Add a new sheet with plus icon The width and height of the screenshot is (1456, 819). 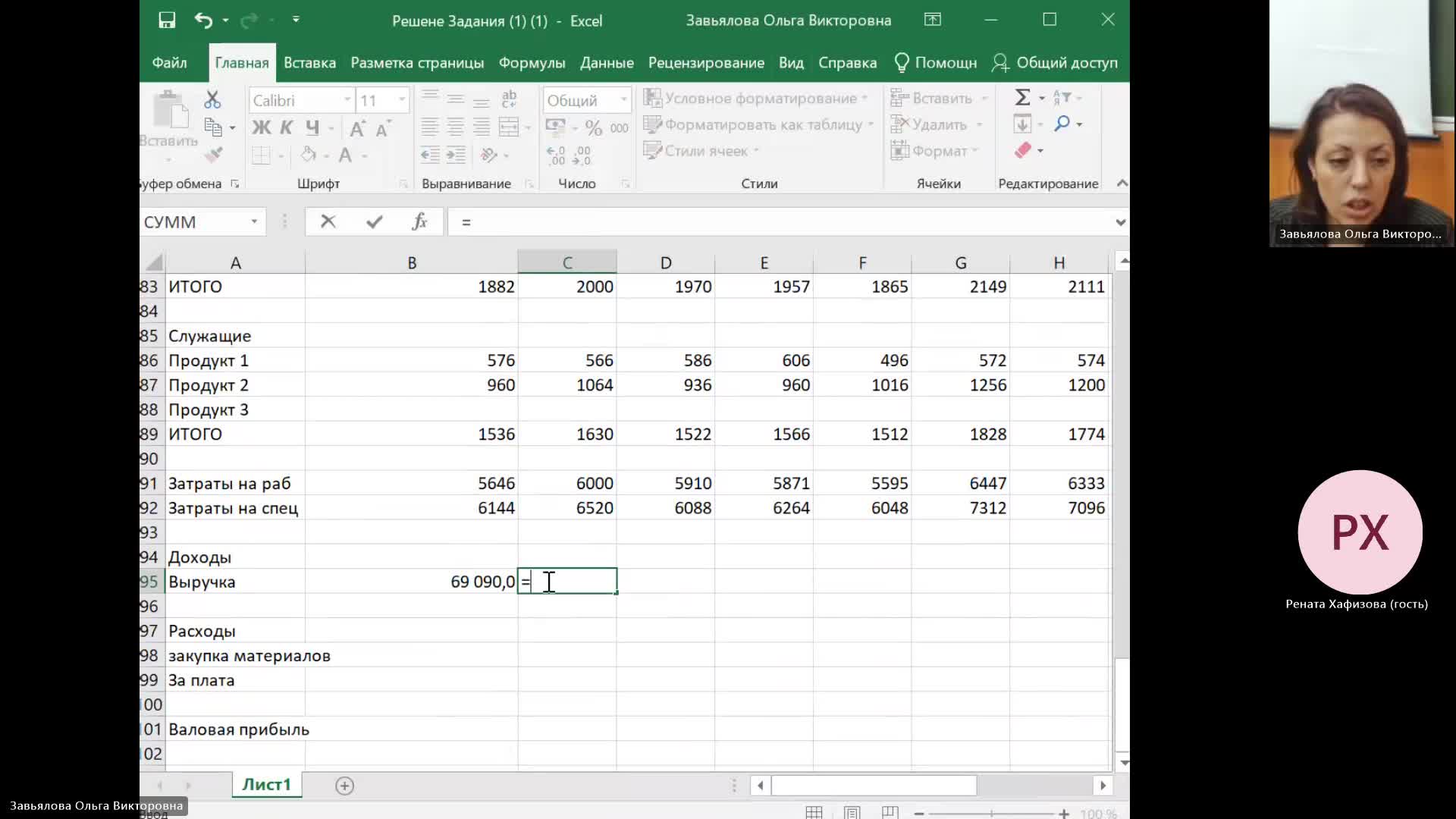[x=344, y=786]
